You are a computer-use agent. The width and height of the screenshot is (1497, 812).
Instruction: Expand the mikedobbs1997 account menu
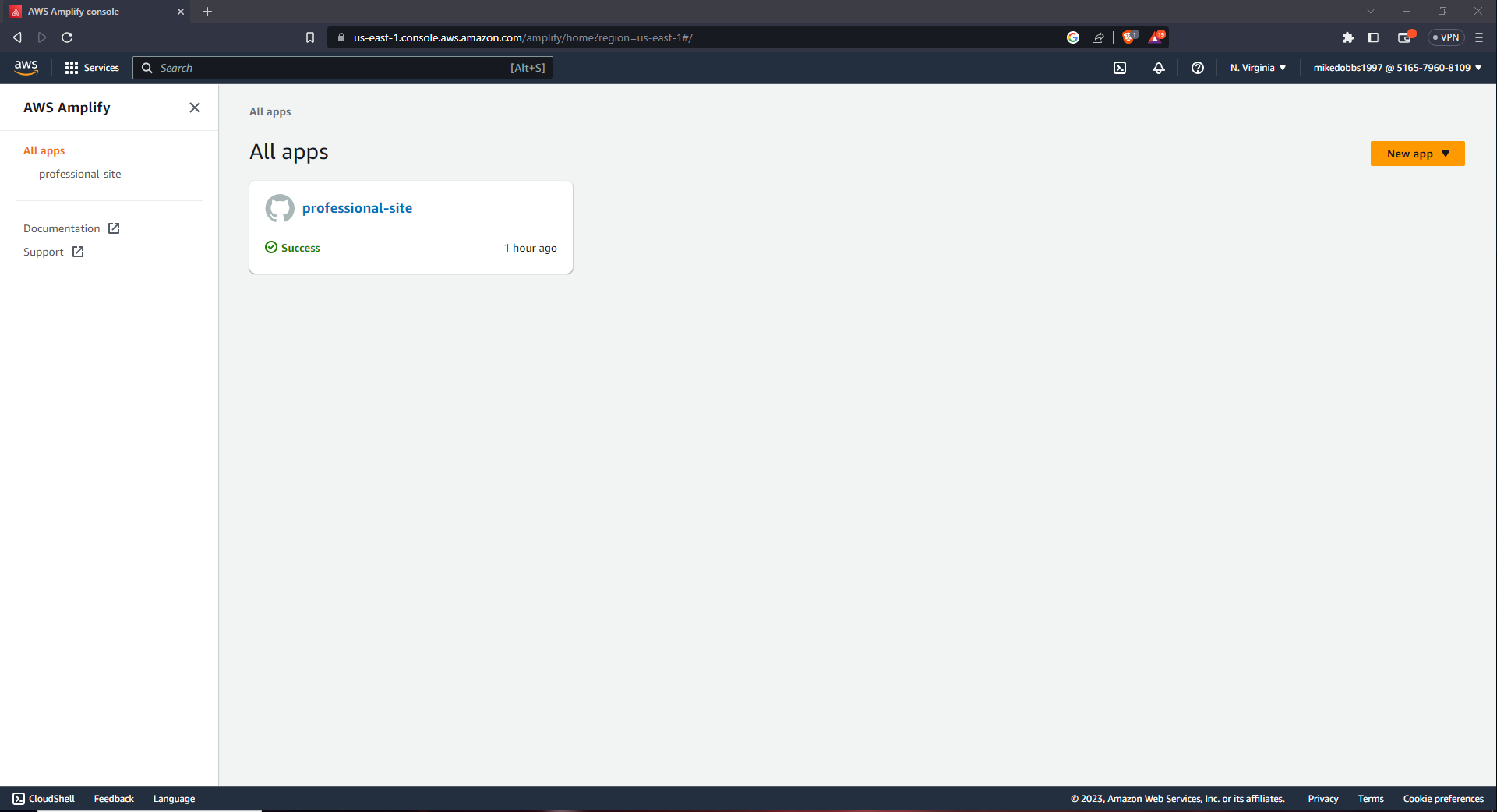(x=1397, y=68)
